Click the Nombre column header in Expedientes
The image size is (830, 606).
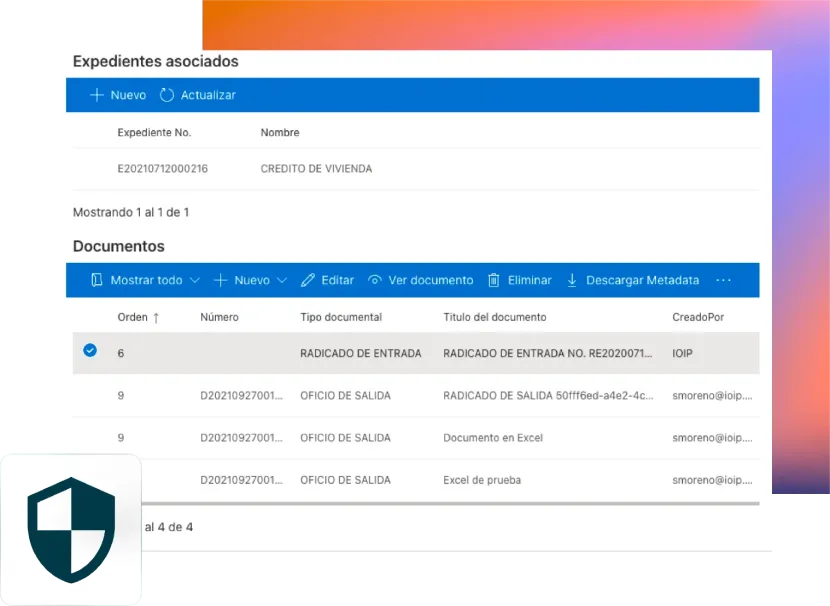click(280, 132)
